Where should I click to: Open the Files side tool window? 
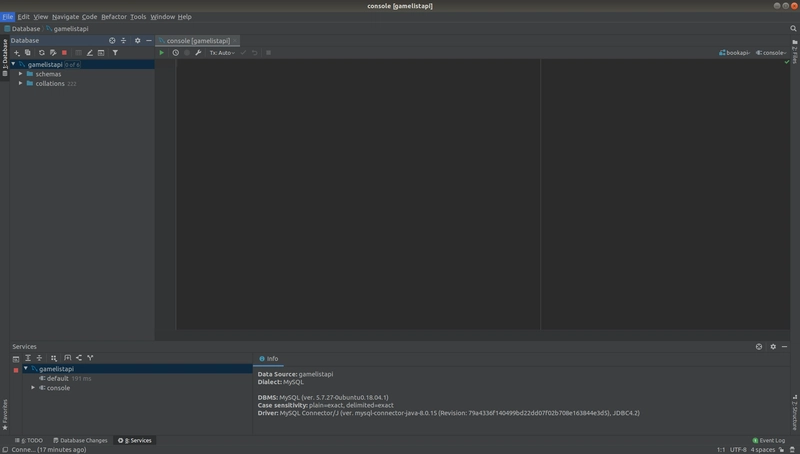point(795,52)
